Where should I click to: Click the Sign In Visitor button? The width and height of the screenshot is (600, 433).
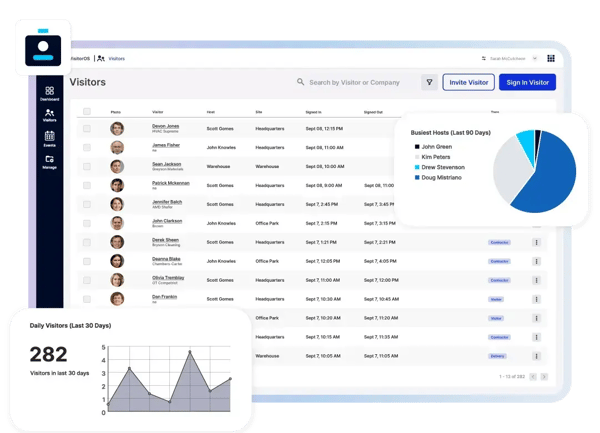point(527,82)
